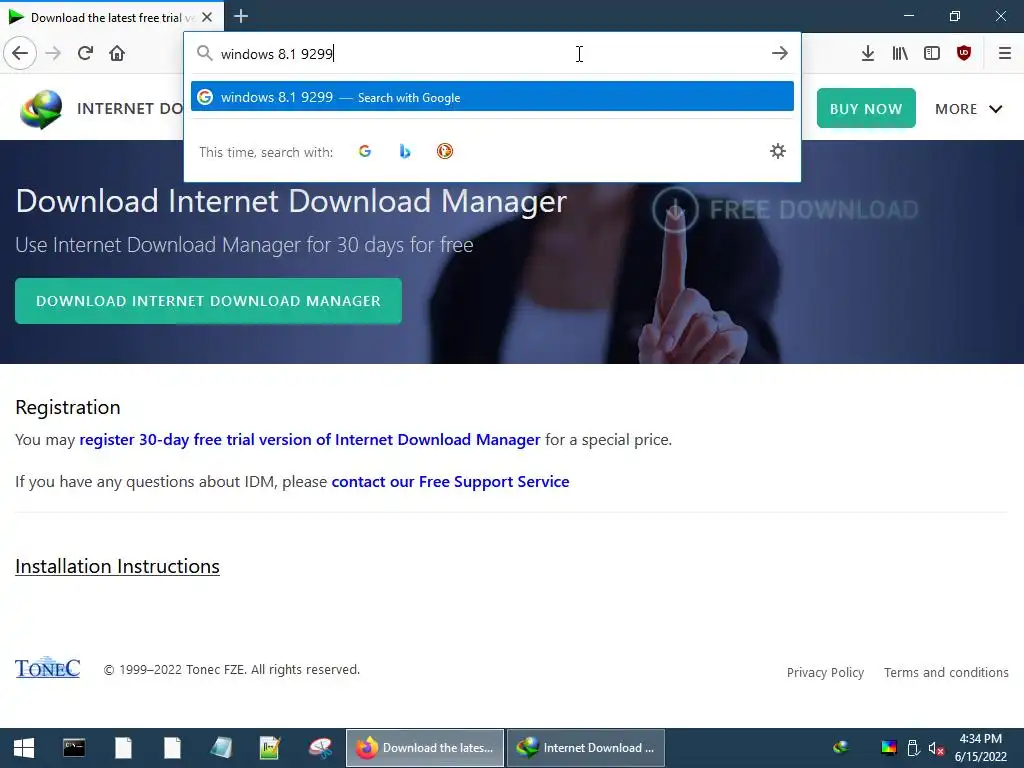The image size is (1024, 768).
Task: Select the Download the latest free trial tab
Action: pyautogui.click(x=112, y=17)
